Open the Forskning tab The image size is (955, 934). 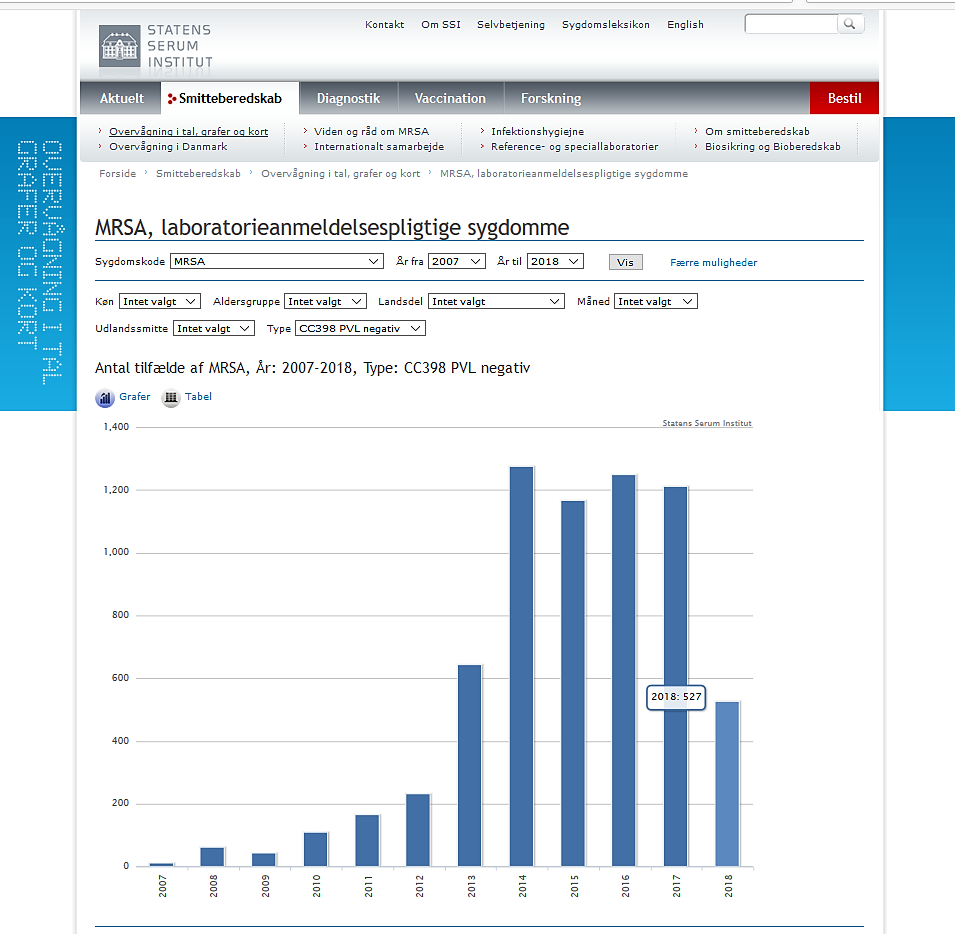tap(551, 98)
